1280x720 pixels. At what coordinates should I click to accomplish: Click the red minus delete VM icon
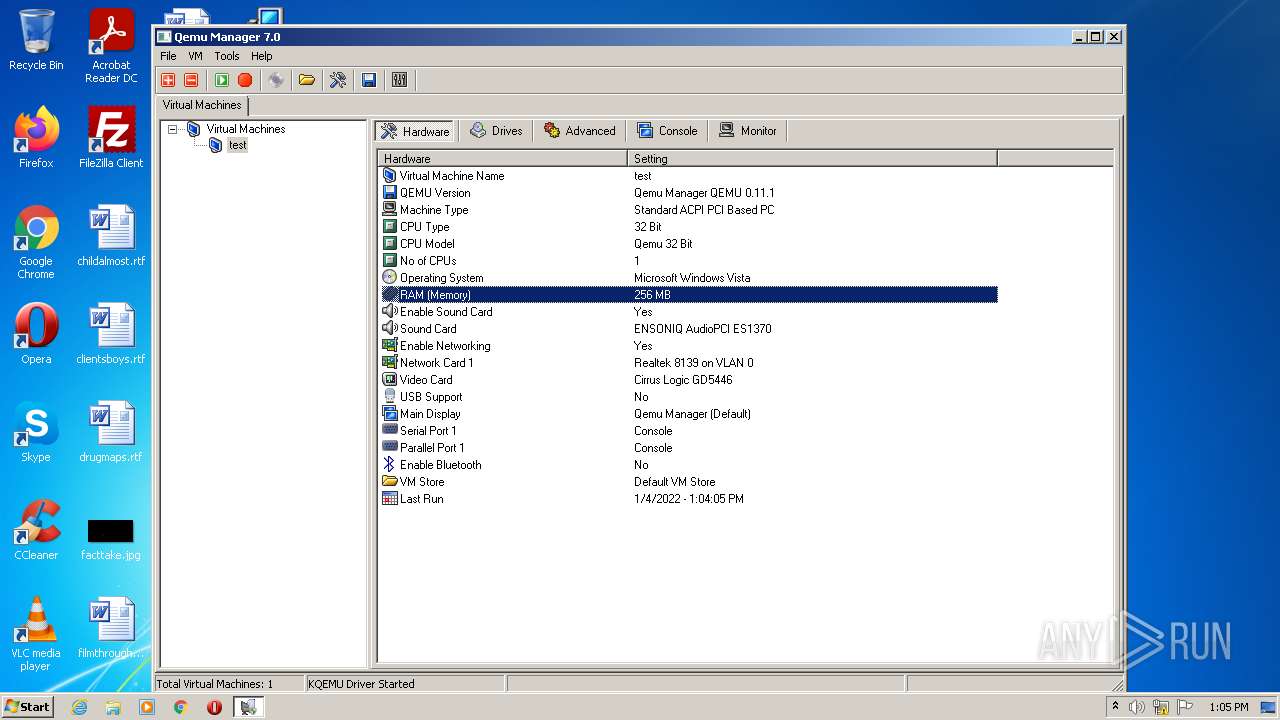191,80
